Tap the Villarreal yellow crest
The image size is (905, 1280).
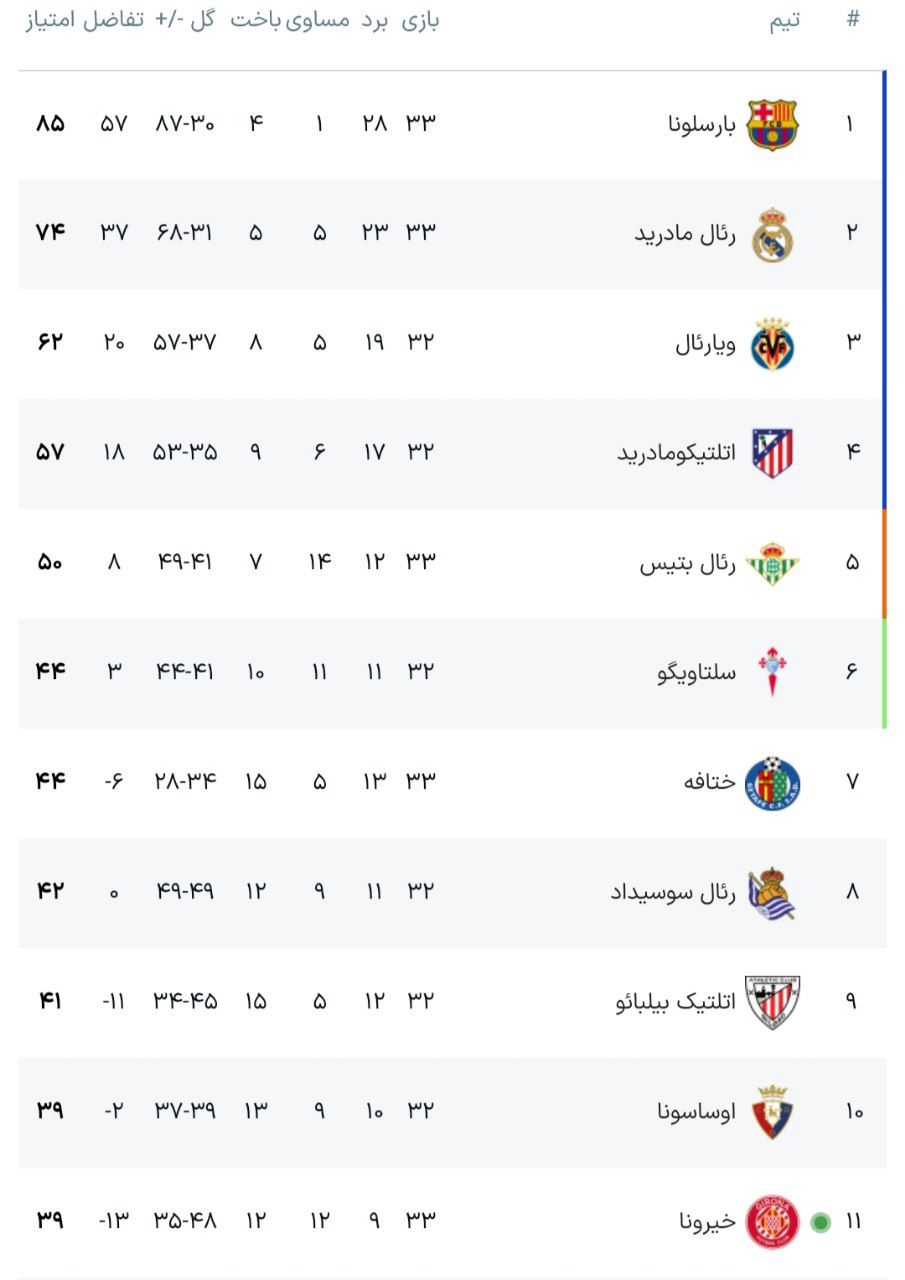(x=773, y=344)
